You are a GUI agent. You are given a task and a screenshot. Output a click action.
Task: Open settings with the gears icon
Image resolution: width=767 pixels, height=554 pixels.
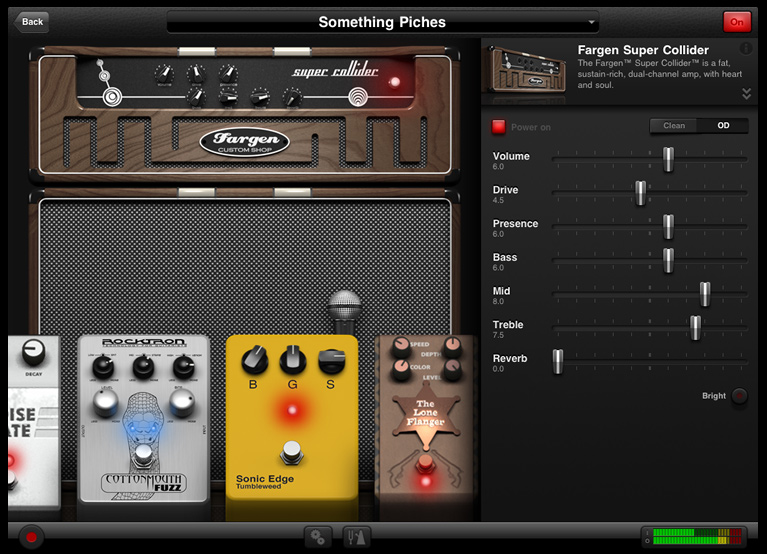[x=318, y=537]
